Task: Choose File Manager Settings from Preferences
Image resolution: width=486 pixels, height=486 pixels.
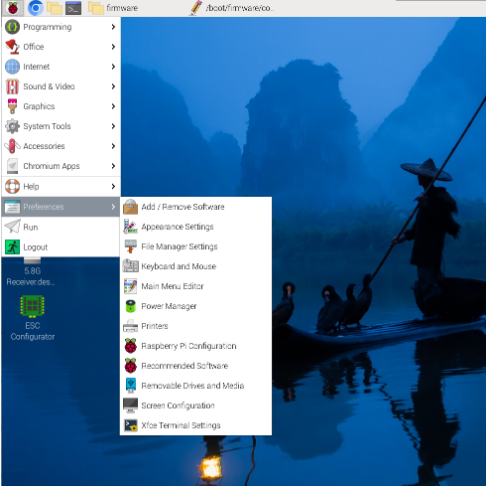Action: [x=196, y=247]
